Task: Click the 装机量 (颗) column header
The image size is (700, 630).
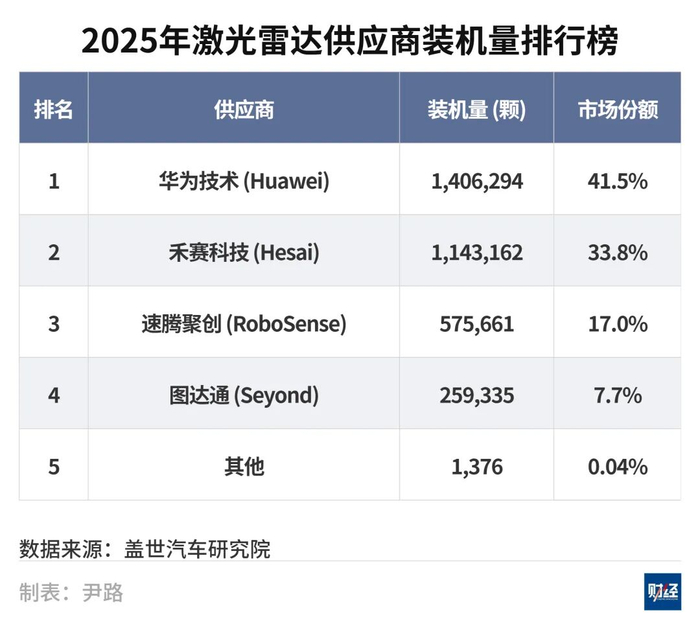Action: 476,110
